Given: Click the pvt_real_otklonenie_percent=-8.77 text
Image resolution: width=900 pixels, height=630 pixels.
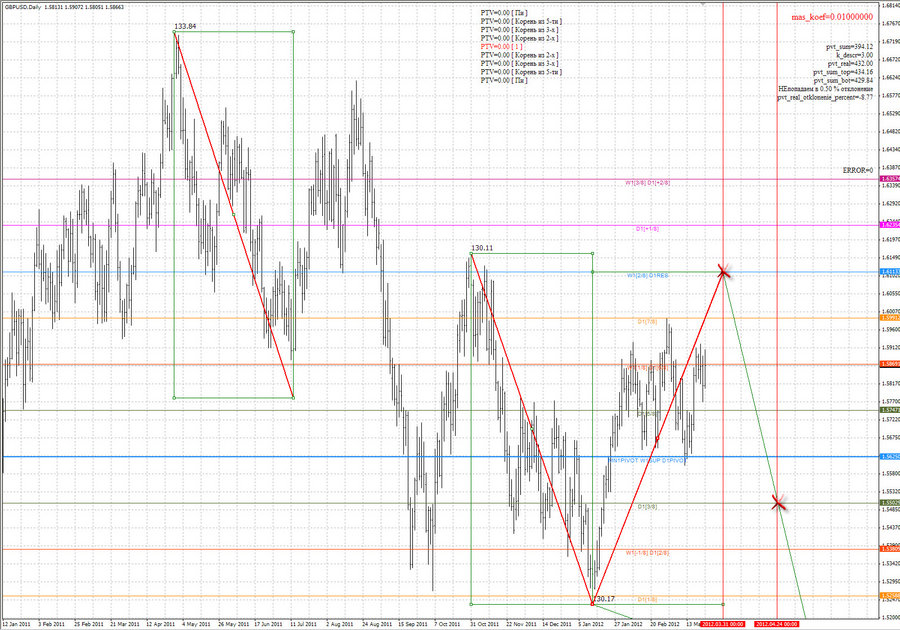Looking at the screenshot, I should coord(825,98).
